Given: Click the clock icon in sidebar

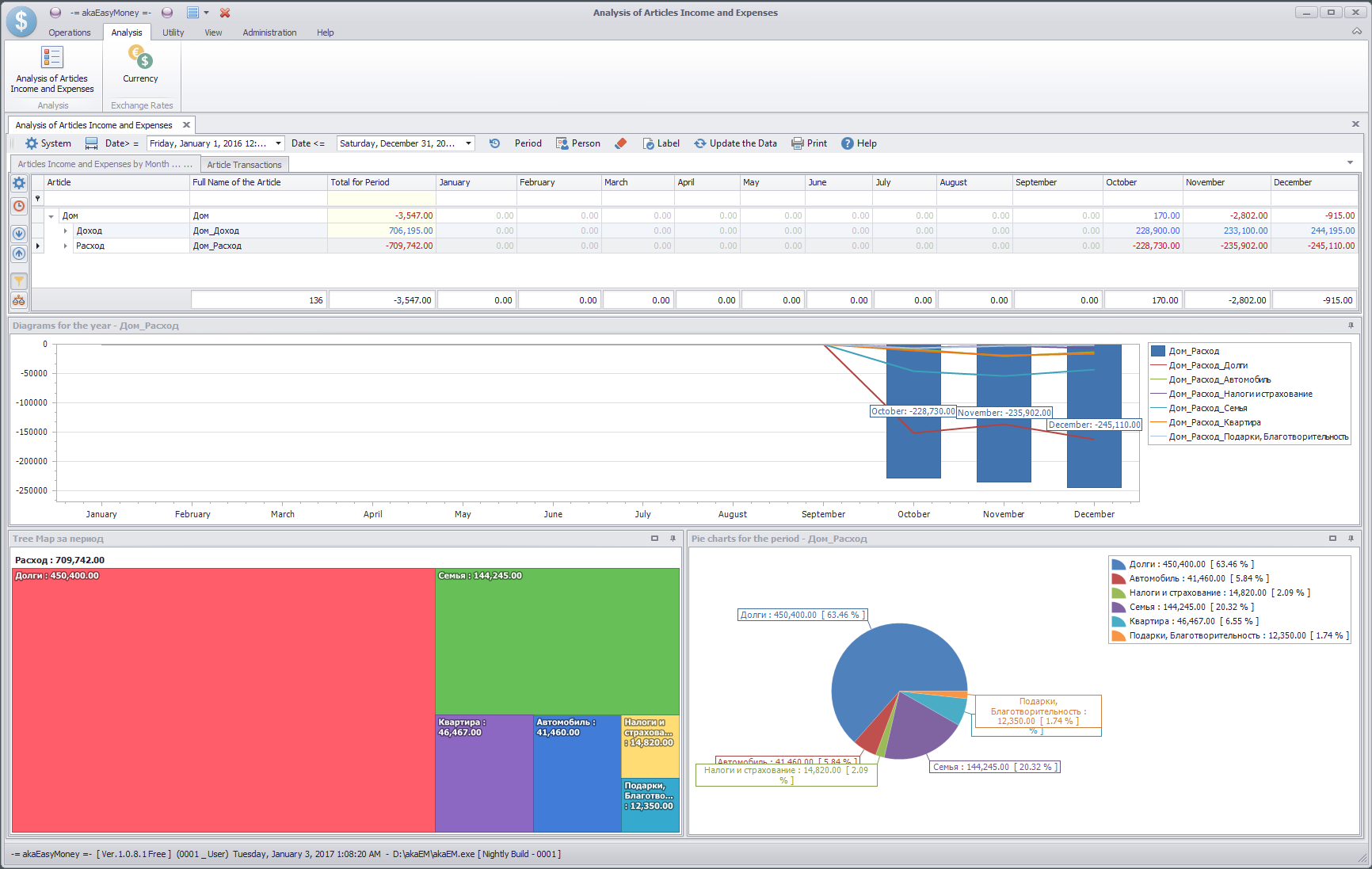Looking at the screenshot, I should [19, 206].
